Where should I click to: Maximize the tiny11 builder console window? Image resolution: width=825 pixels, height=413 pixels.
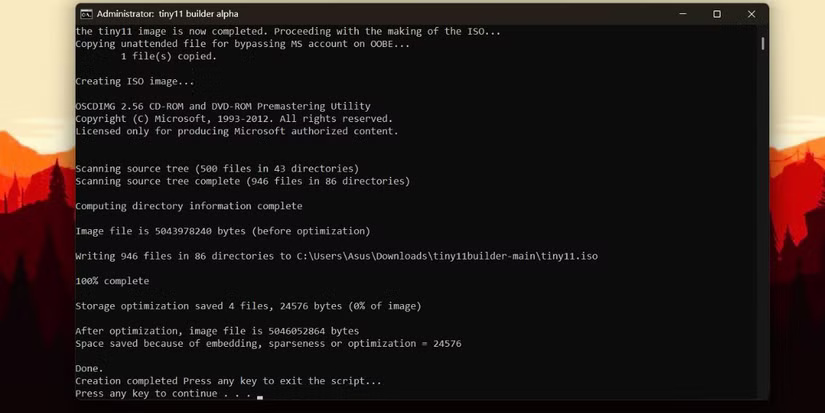click(716, 14)
